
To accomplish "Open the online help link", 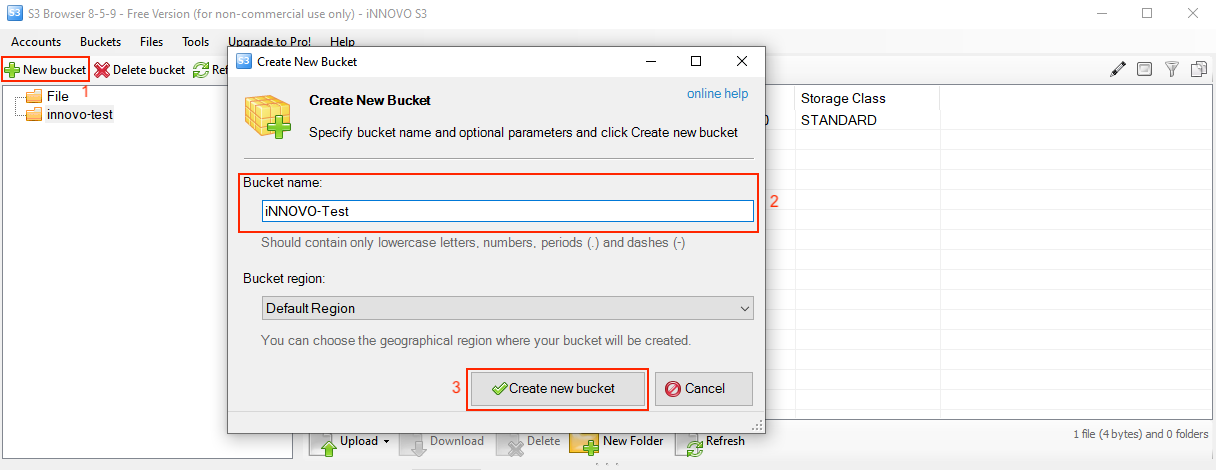I will pyautogui.click(x=717, y=94).
